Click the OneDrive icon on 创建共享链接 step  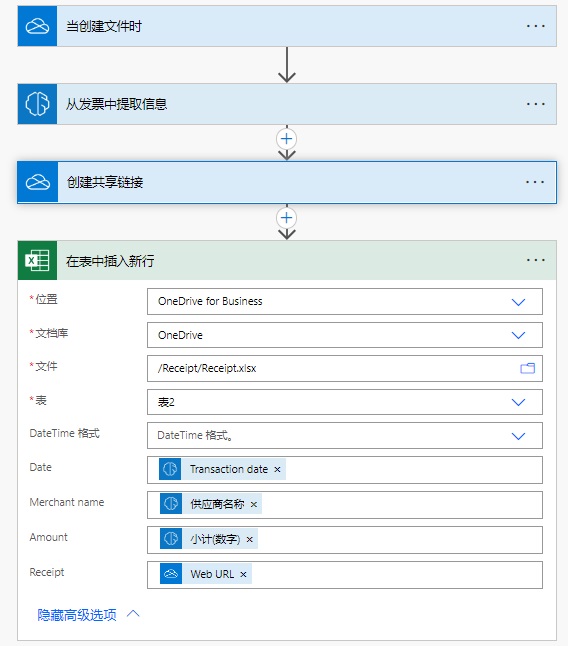coord(37,182)
